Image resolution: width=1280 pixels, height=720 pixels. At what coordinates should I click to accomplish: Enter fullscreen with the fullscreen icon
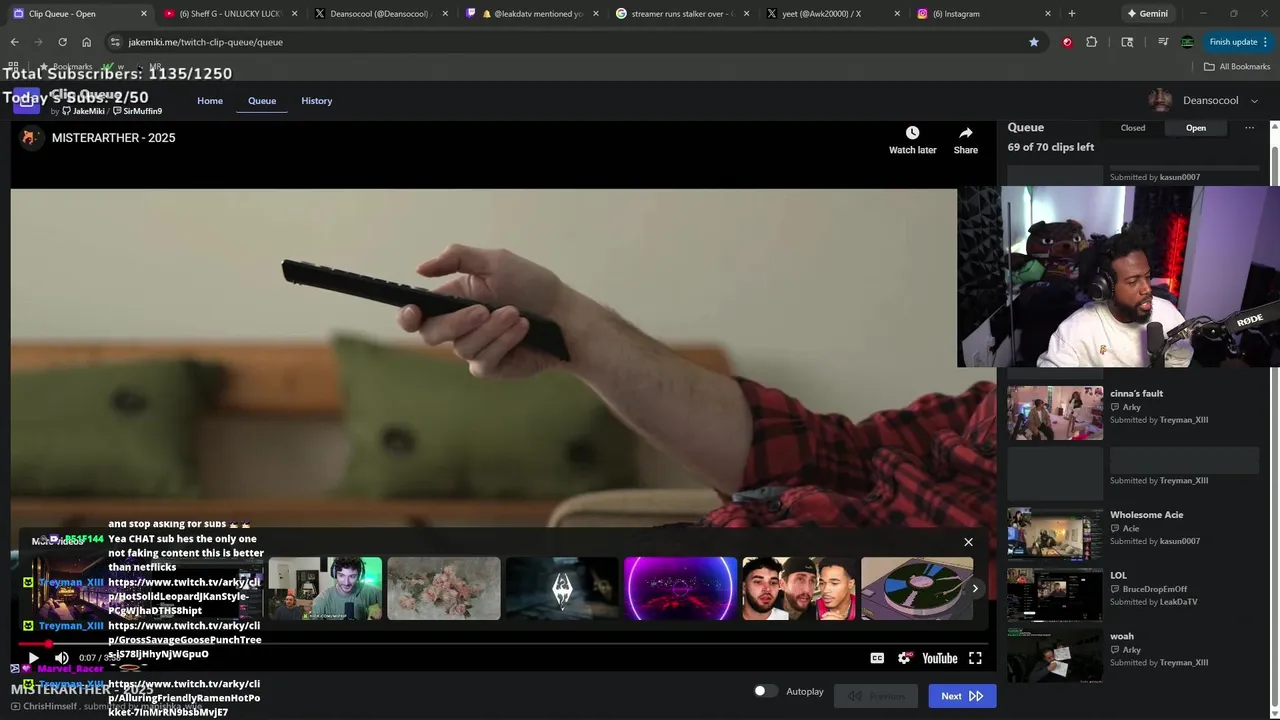click(975, 658)
